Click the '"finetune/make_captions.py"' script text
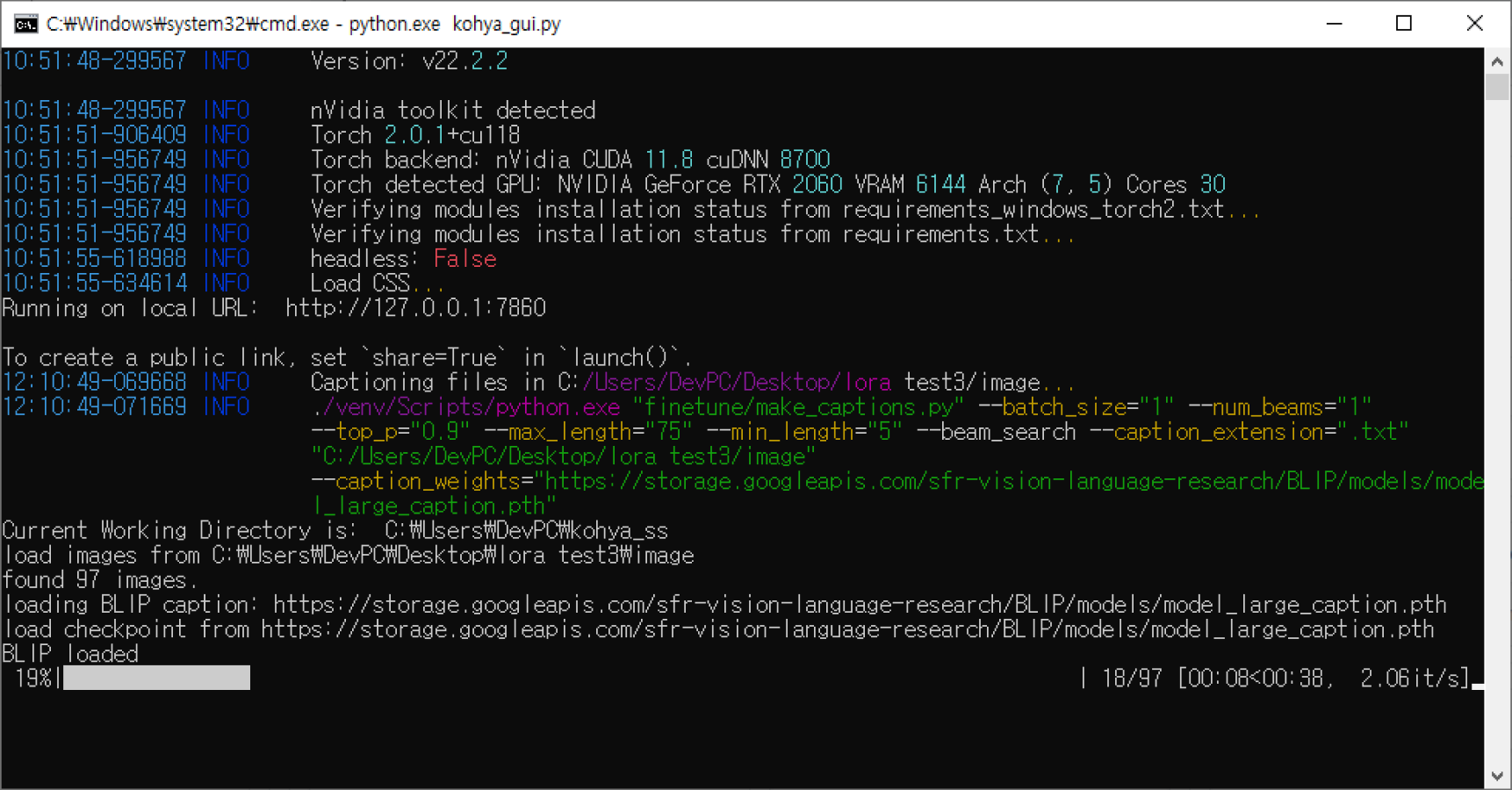Screen dimensions: 1512x790 point(798,407)
